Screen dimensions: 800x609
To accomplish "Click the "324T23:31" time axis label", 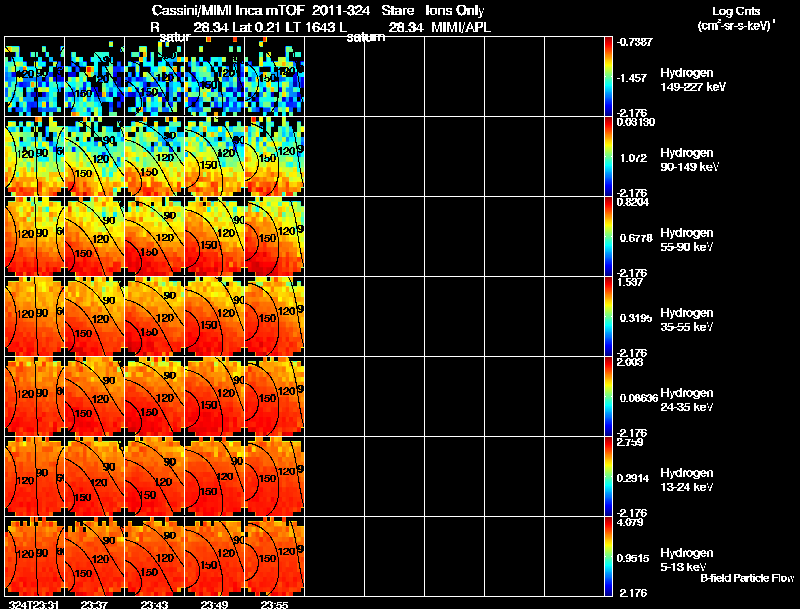I will 33,605.
